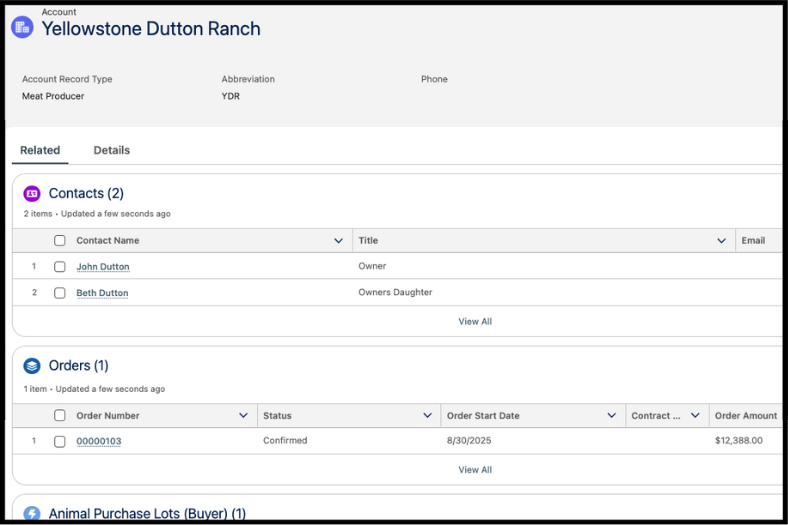Select all contacts with the header checkbox
Viewport: 788px width, 525px height.
pos(60,241)
